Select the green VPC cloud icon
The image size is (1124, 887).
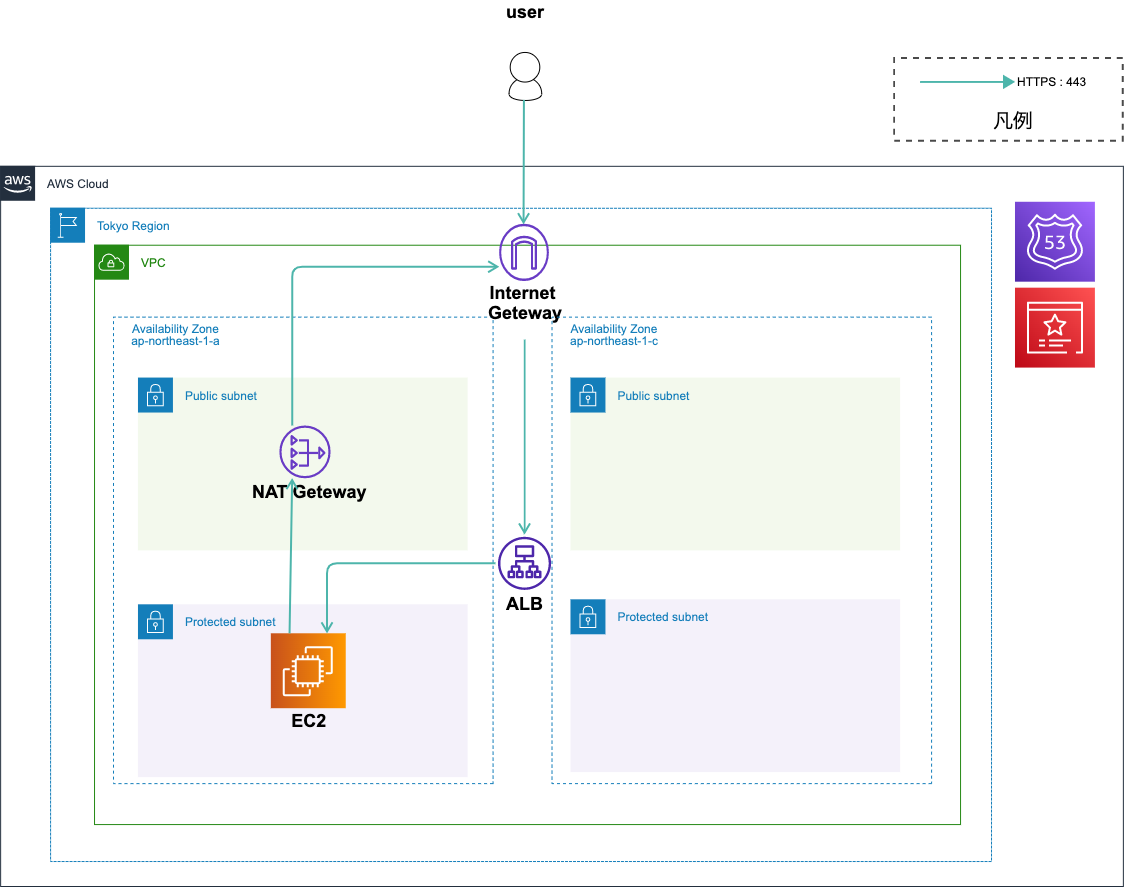pyautogui.click(x=112, y=262)
